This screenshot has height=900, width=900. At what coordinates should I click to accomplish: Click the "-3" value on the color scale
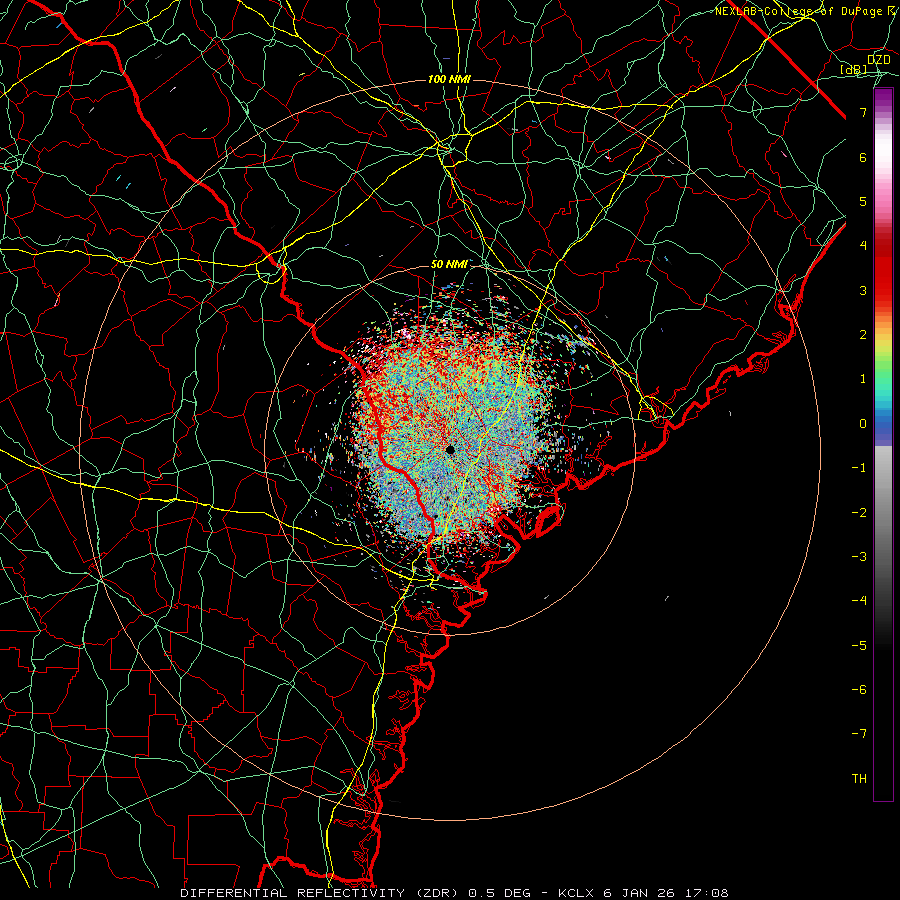click(x=859, y=557)
